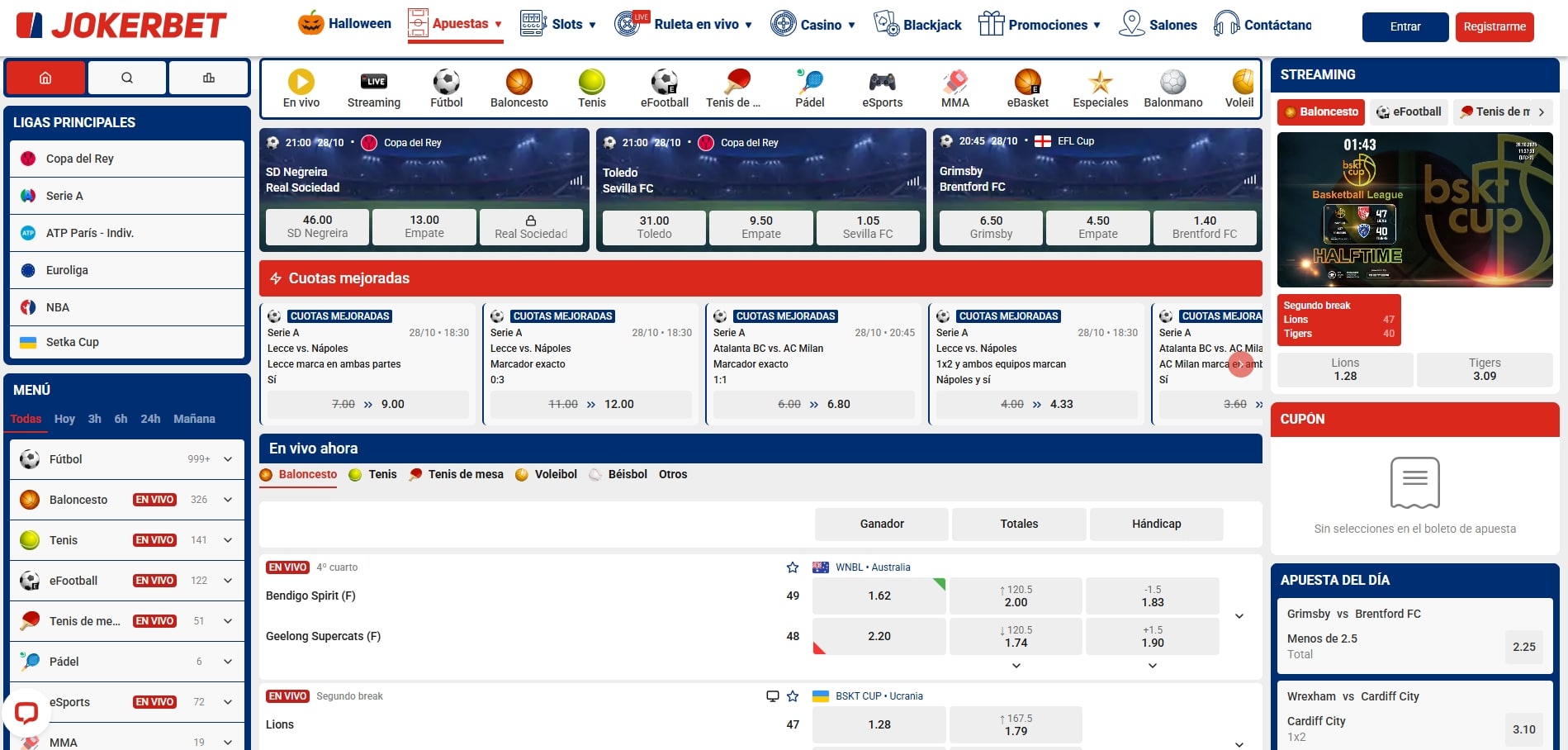The width and height of the screenshot is (1568, 750).
Task: Select the Balonmano handball icon
Action: (x=1172, y=82)
